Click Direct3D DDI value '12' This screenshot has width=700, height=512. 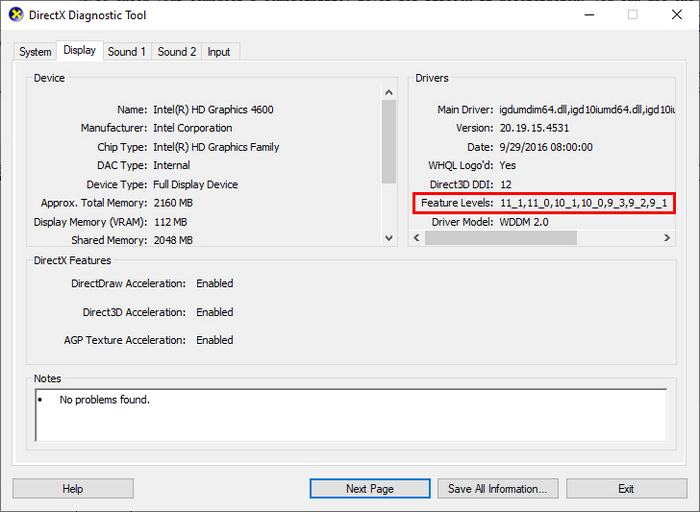pyautogui.click(x=506, y=184)
